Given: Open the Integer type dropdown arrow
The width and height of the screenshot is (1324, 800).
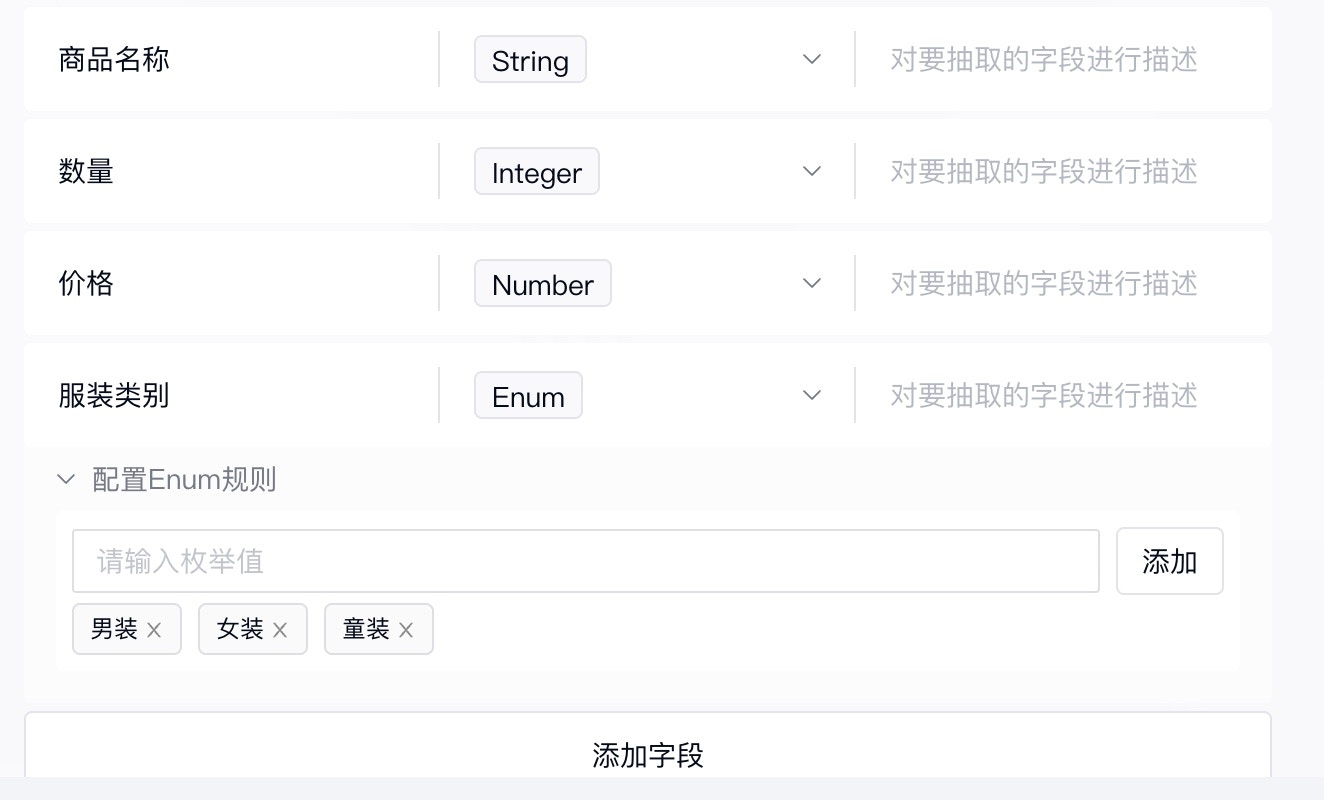Looking at the screenshot, I should 812,172.
